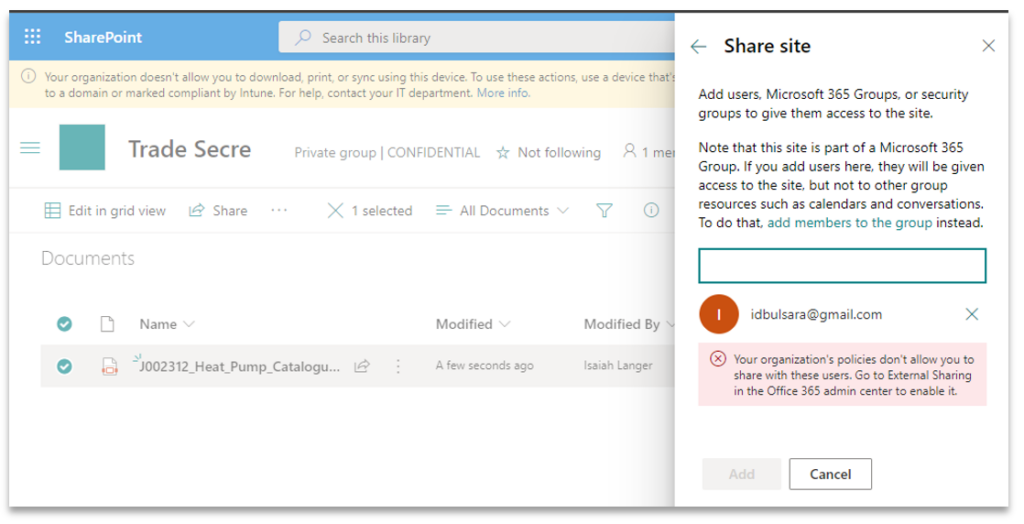This screenshot has width=1024, height=524.
Task: Click the PDF file icon in row
Action: pos(109,367)
